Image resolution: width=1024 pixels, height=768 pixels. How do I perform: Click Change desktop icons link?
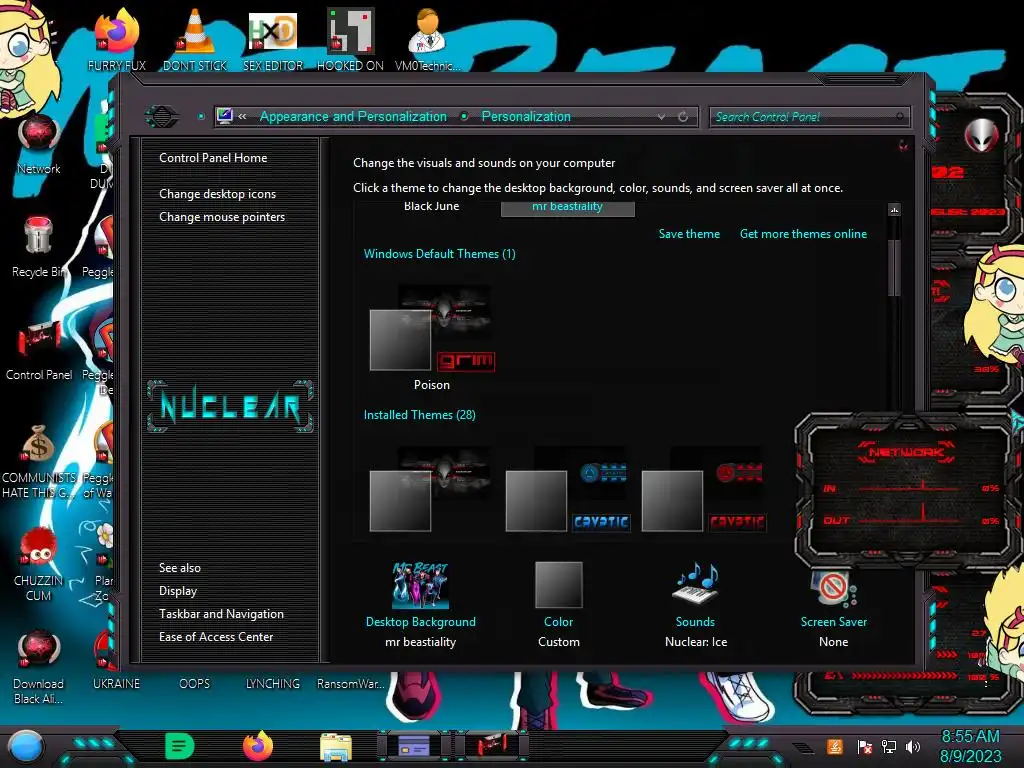tap(217, 194)
